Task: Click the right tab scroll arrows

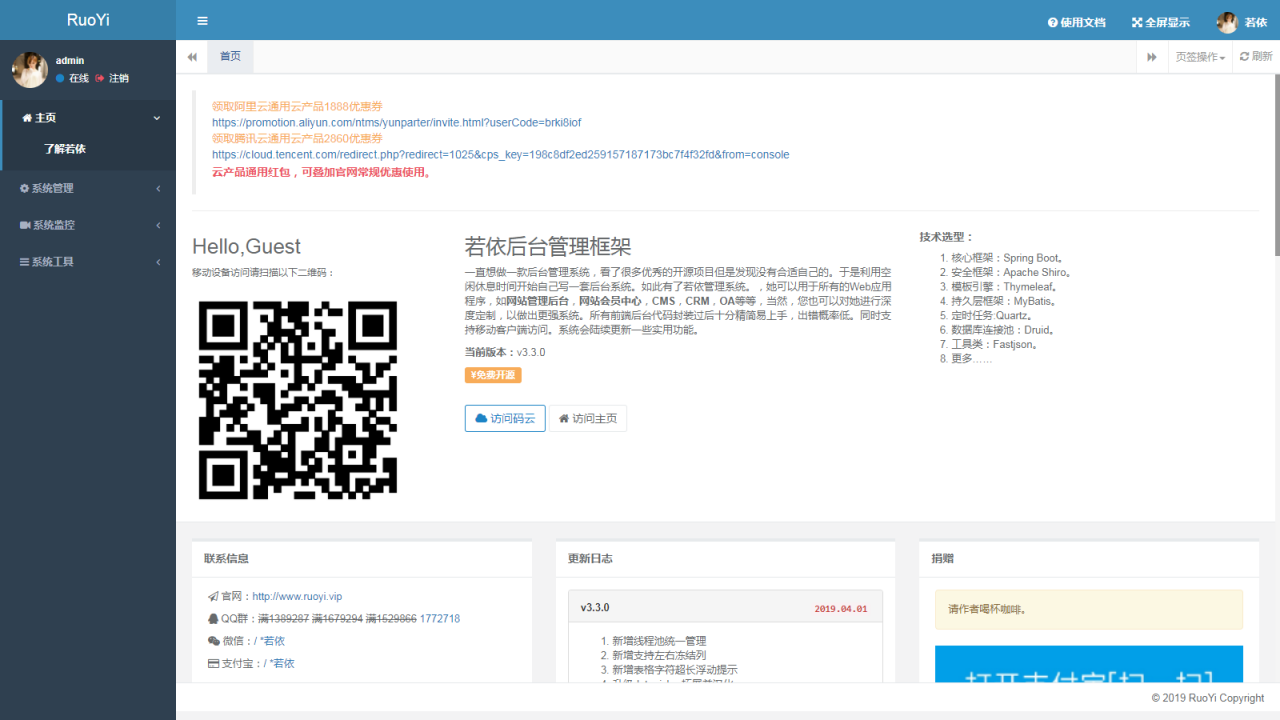Action: tap(1152, 57)
